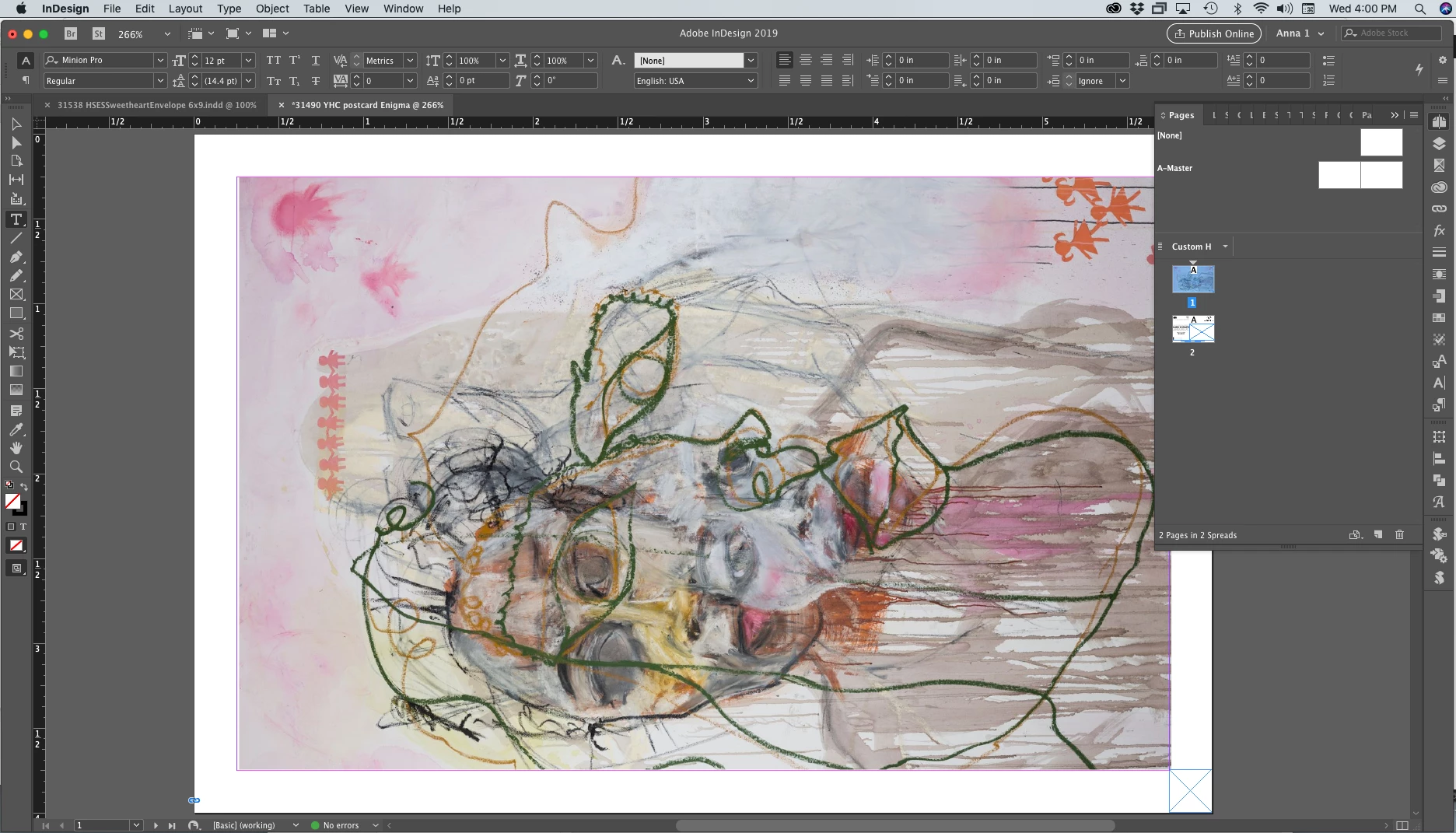This screenshot has height=833, width=1456.
Task: Select the Eyedropper tool
Action: [x=16, y=429]
